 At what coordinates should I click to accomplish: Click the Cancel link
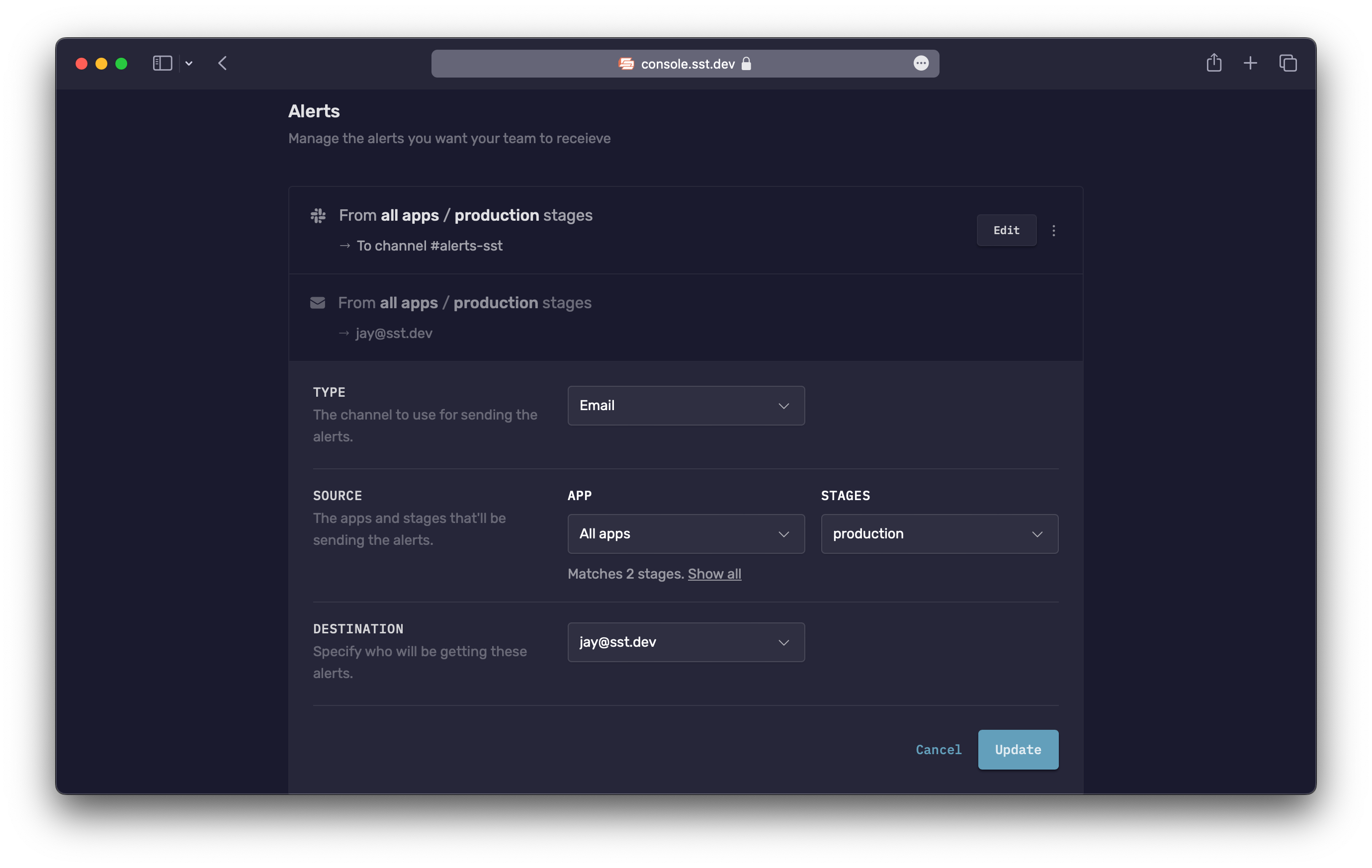[x=938, y=750]
